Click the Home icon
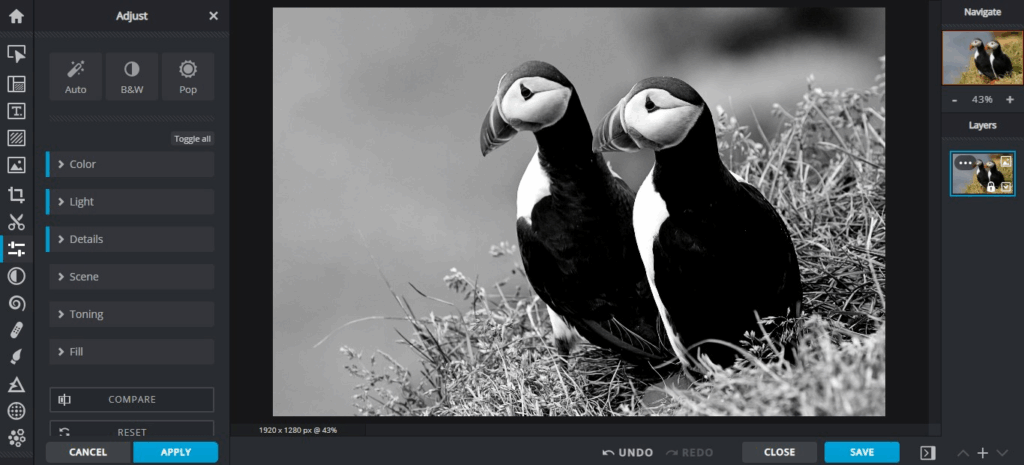The width and height of the screenshot is (1024, 465). pyautogui.click(x=16, y=16)
